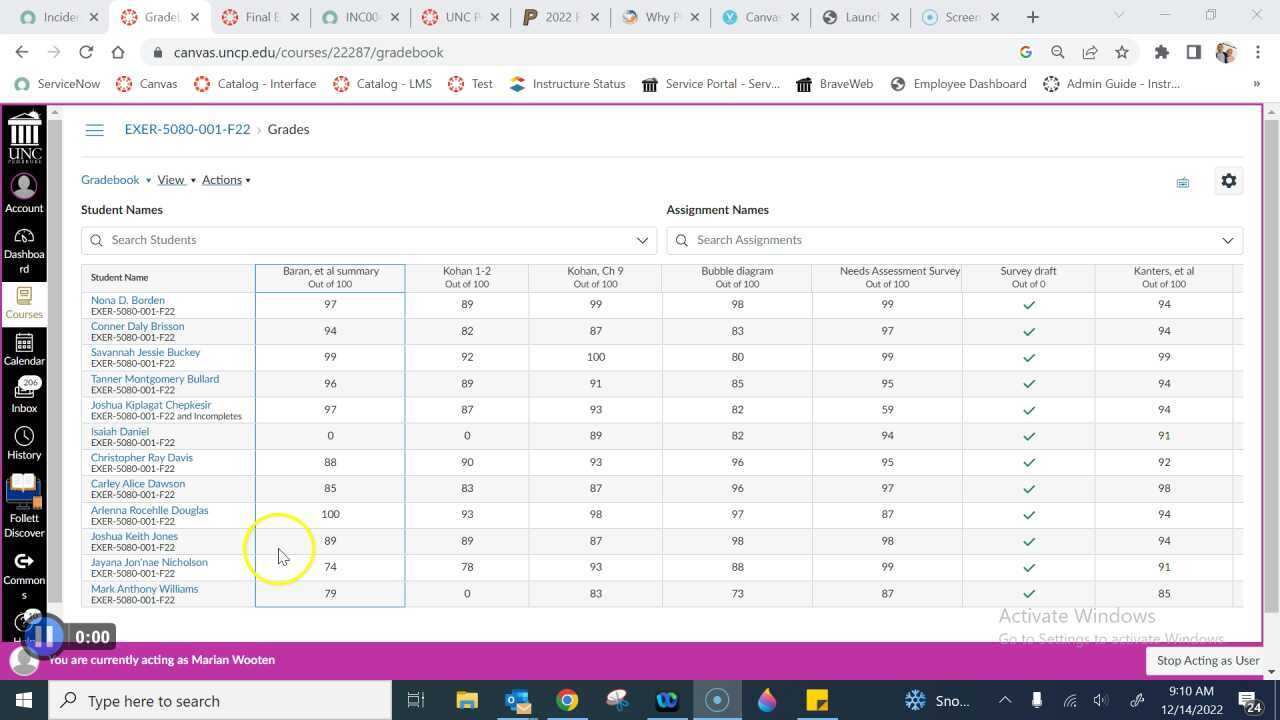Open History in the global navigation

[24, 443]
